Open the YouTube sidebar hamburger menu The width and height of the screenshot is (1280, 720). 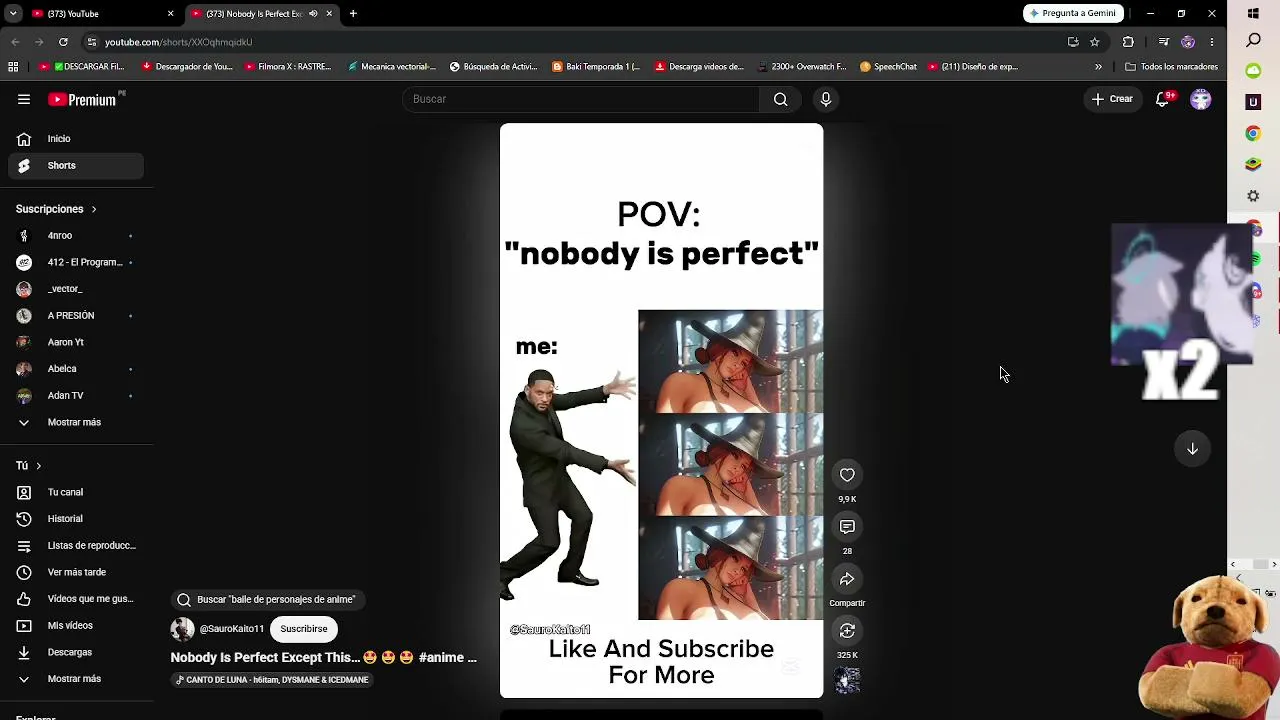[x=24, y=99]
